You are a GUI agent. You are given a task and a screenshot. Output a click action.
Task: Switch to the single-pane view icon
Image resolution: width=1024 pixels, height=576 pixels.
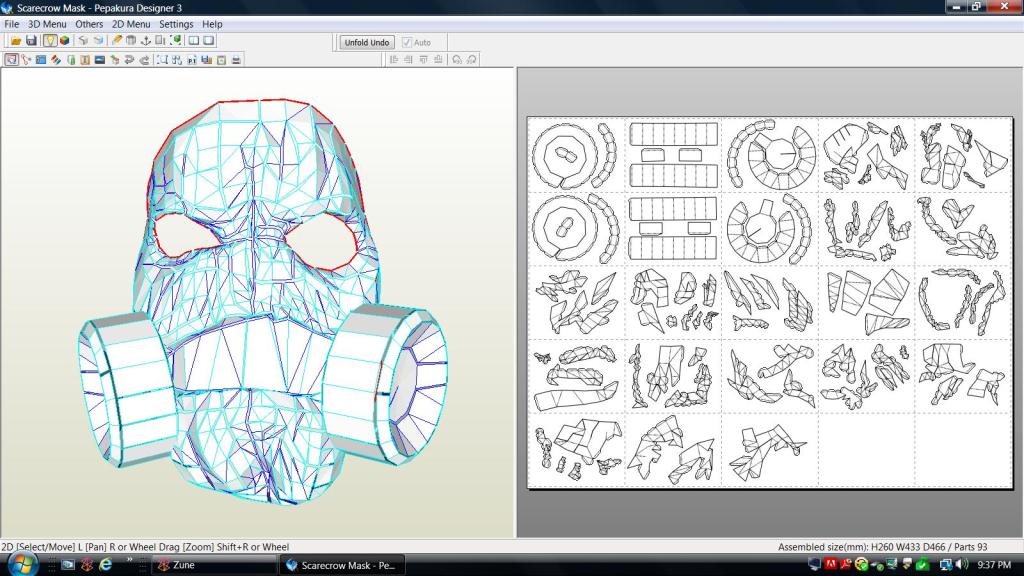(209, 41)
